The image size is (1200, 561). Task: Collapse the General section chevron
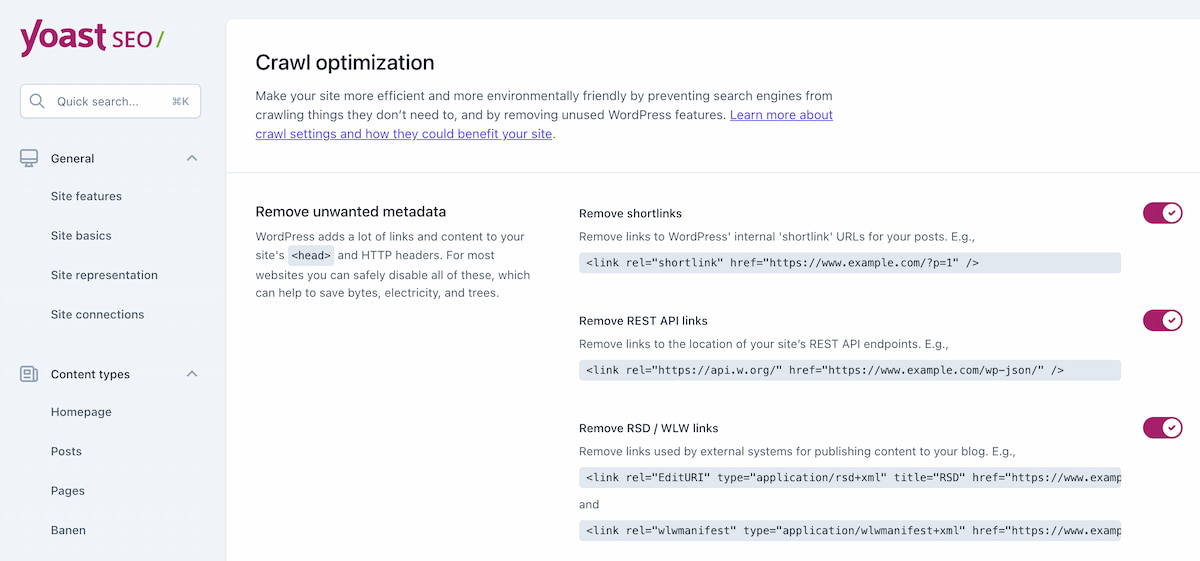[192, 158]
